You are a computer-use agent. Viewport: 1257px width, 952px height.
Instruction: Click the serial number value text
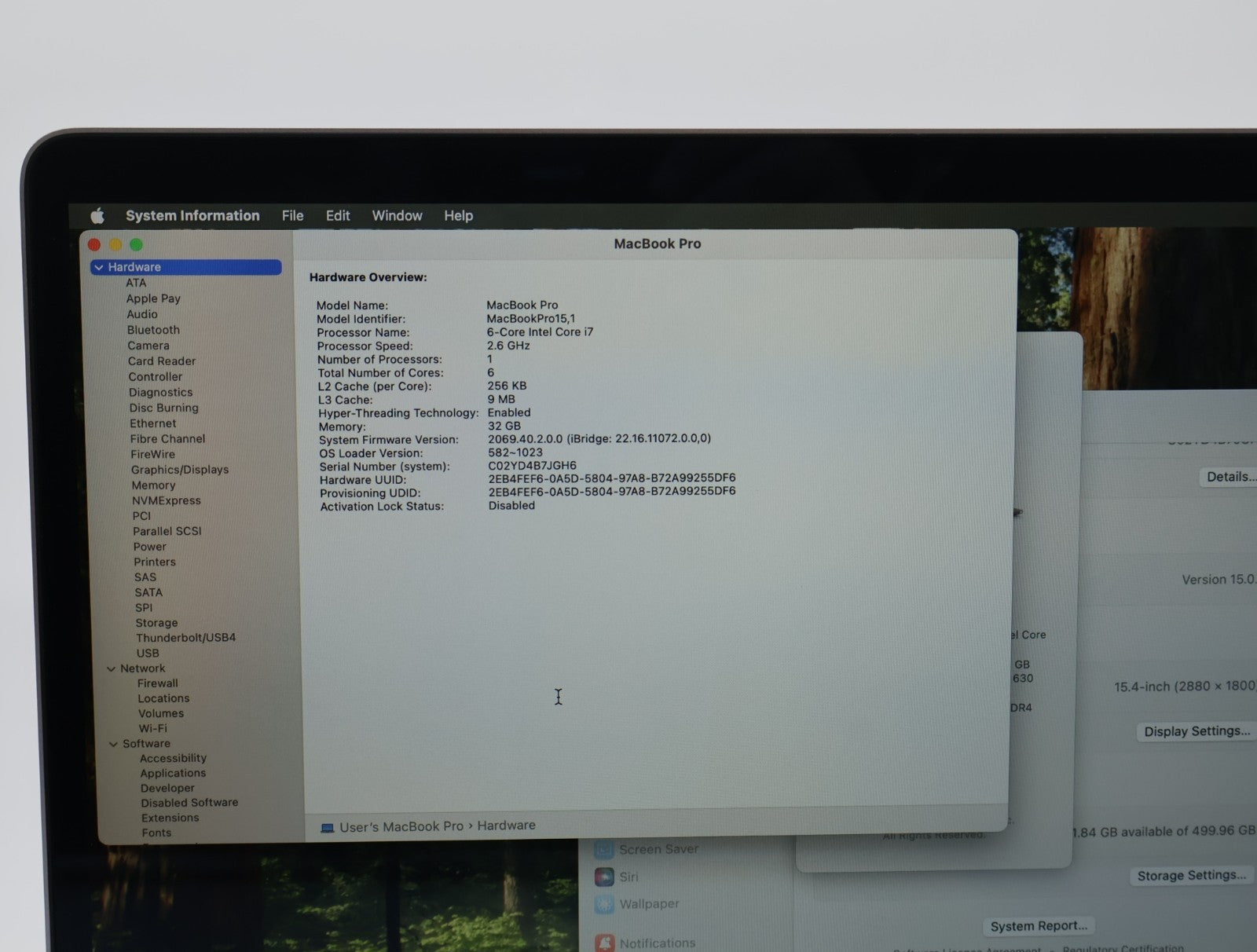(x=532, y=466)
